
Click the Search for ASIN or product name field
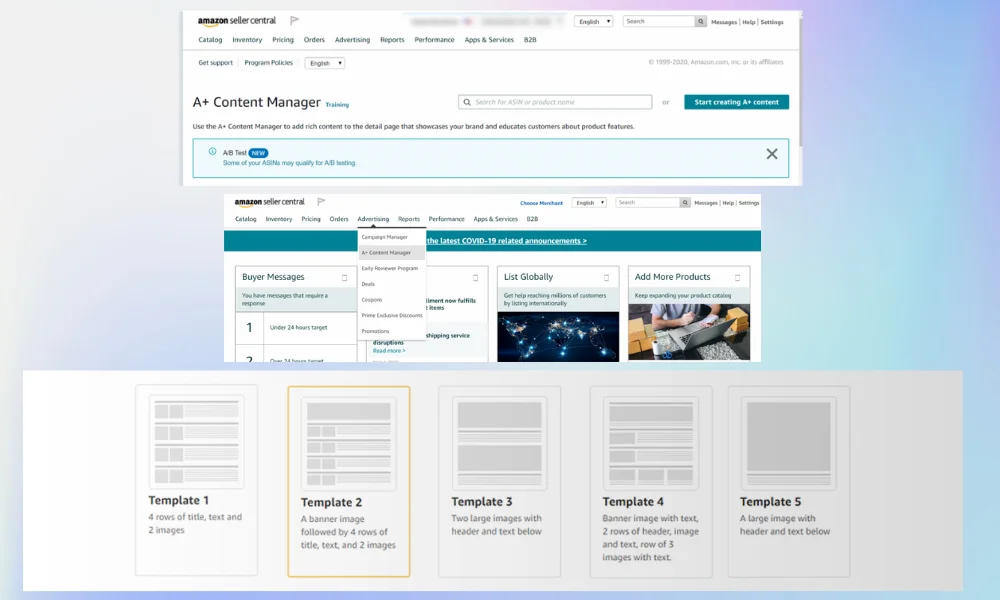tap(555, 102)
